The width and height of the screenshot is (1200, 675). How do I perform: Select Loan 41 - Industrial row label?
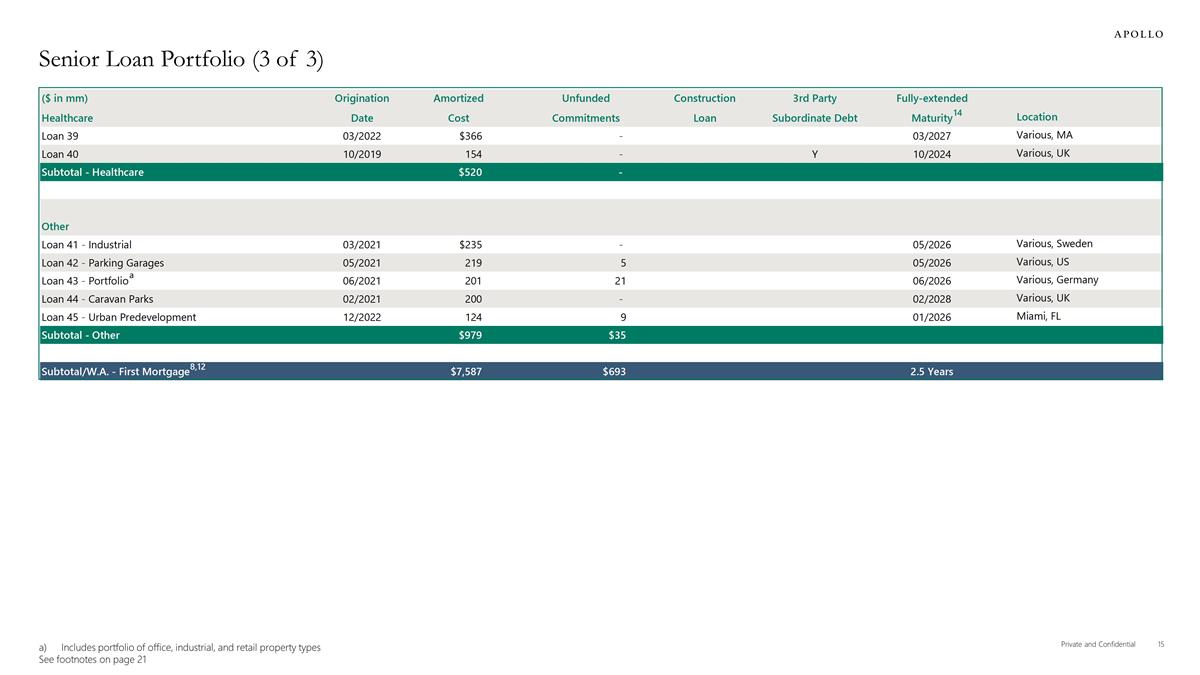pos(86,244)
